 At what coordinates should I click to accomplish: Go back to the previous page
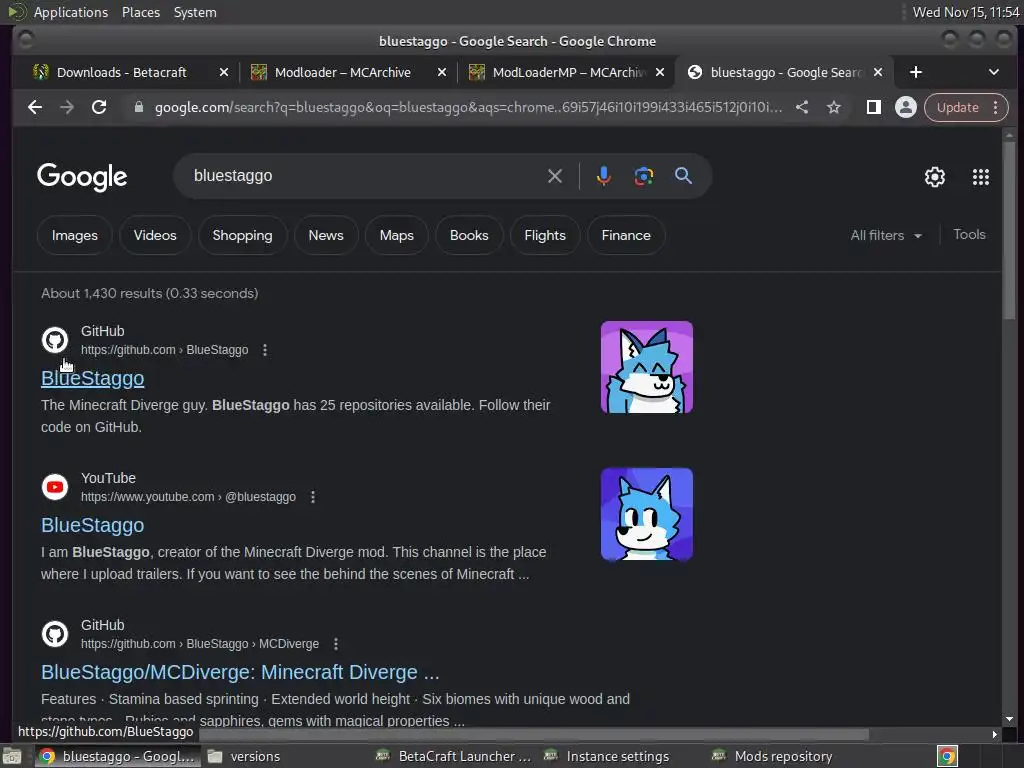tap(35, 107)
